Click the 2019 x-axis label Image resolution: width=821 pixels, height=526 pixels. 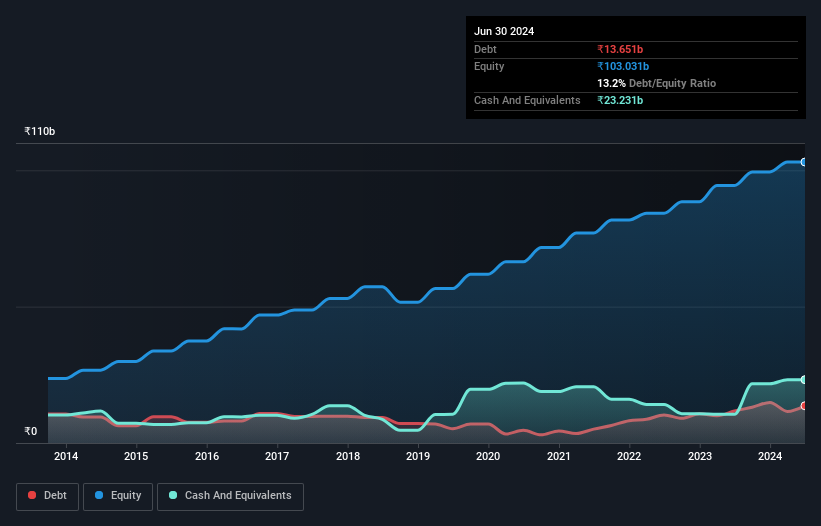point(418,456)
